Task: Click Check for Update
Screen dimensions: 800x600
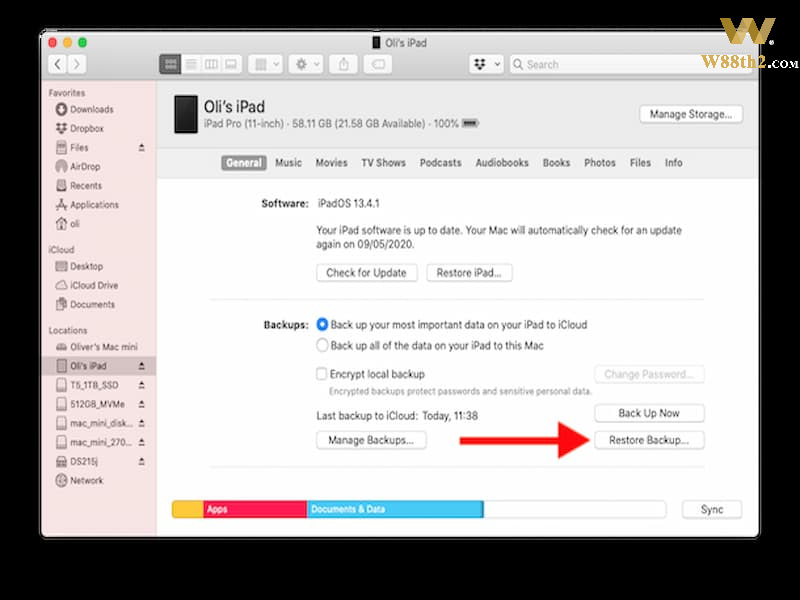Action: 367,272
